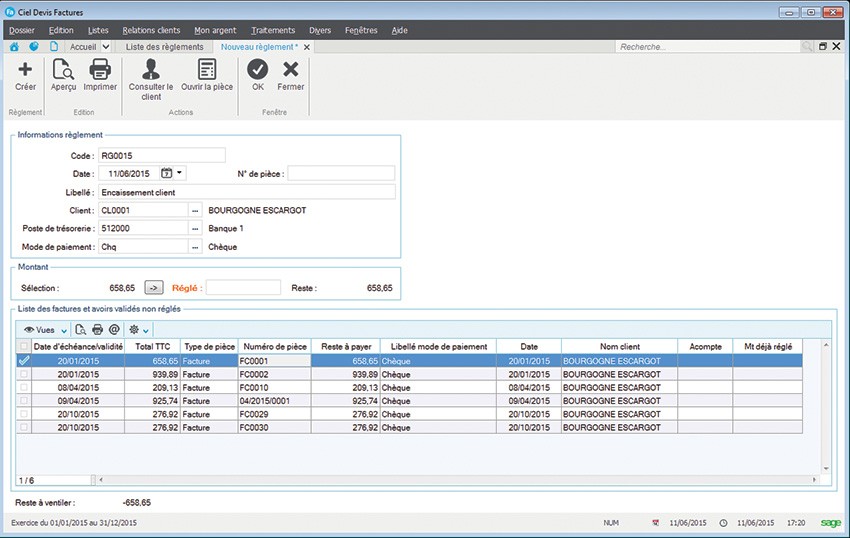Open Consulter le client
Viewport: 850px width, 538px height.
click(151, 70)
